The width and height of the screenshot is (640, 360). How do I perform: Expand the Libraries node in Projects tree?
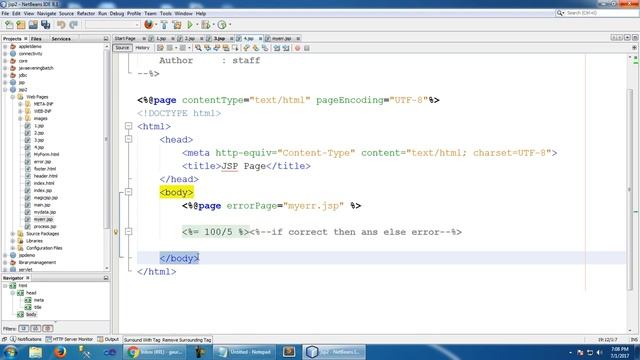click(x=13, y=241)
